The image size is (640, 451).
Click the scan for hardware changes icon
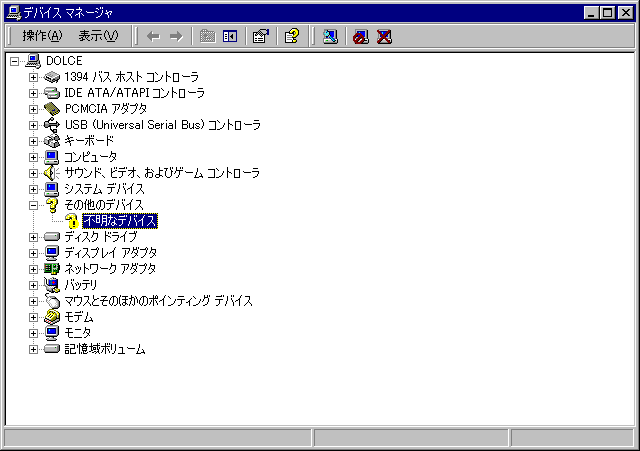pyautogui.click(x=330, y=37)
